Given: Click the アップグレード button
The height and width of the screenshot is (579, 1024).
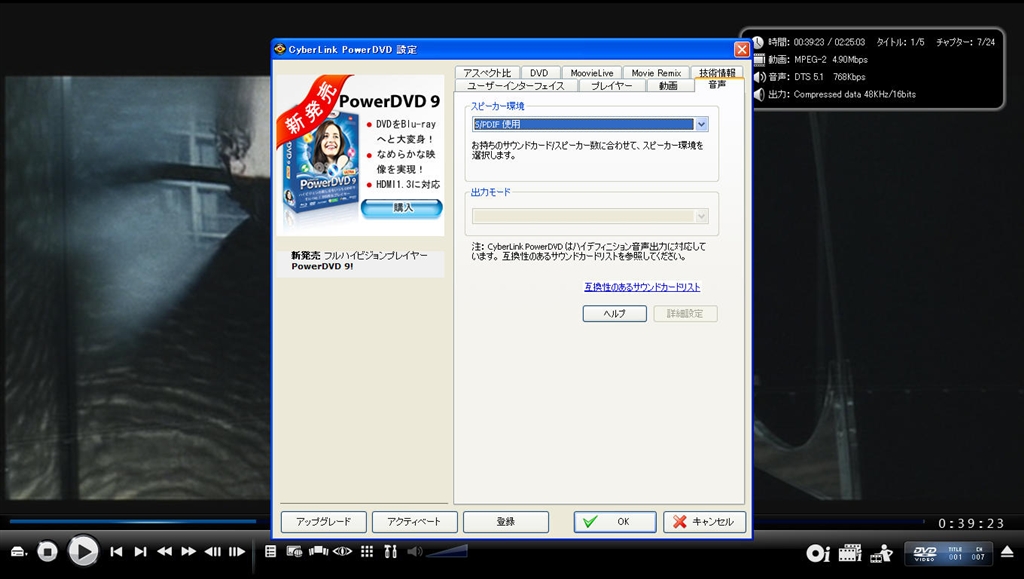Looking at the screenshot, I should click(323, 522).
